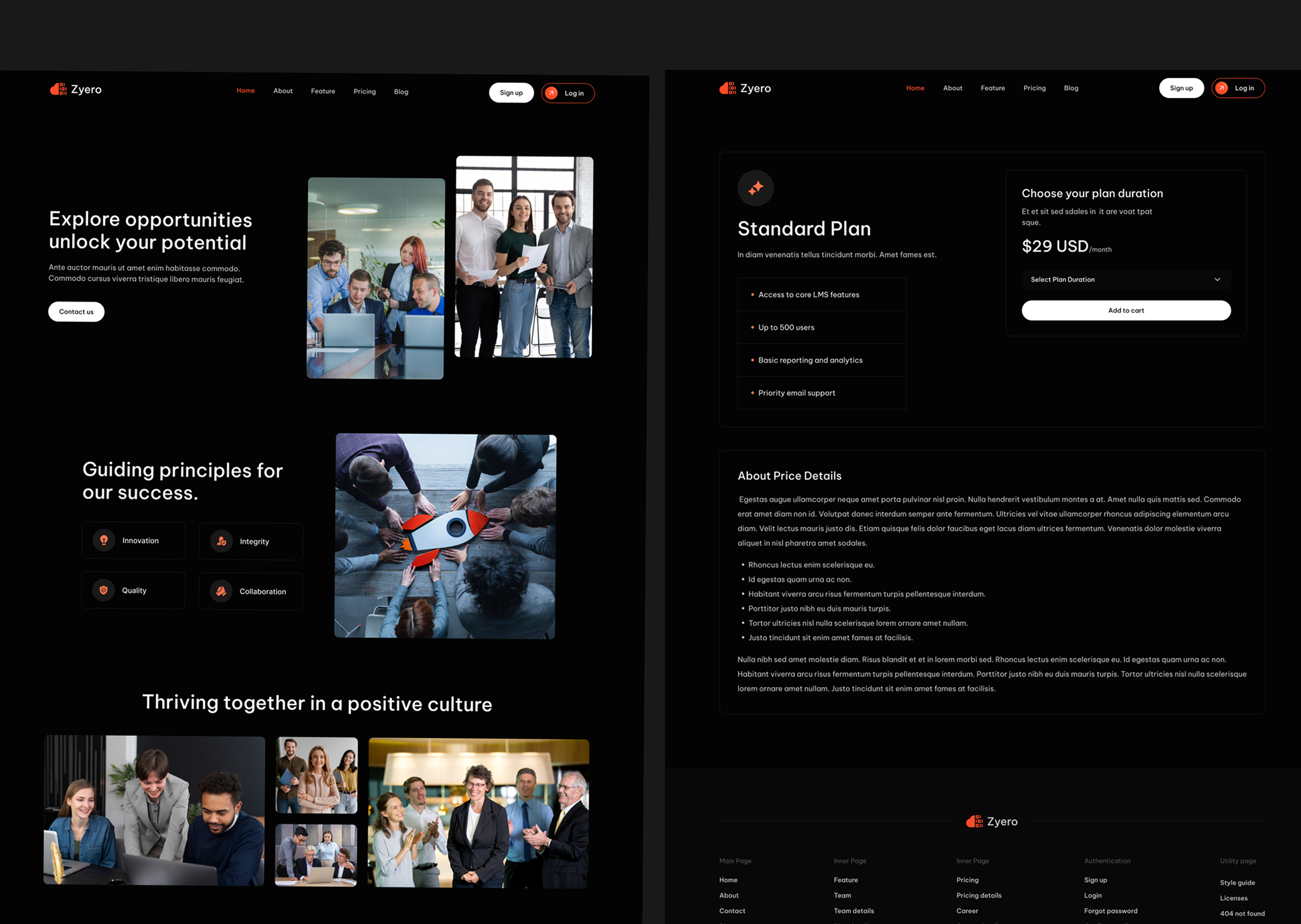The width and height of the screenshot is (1301, 924).
Task: Click the Integrity icon
Action: (221, 541)
